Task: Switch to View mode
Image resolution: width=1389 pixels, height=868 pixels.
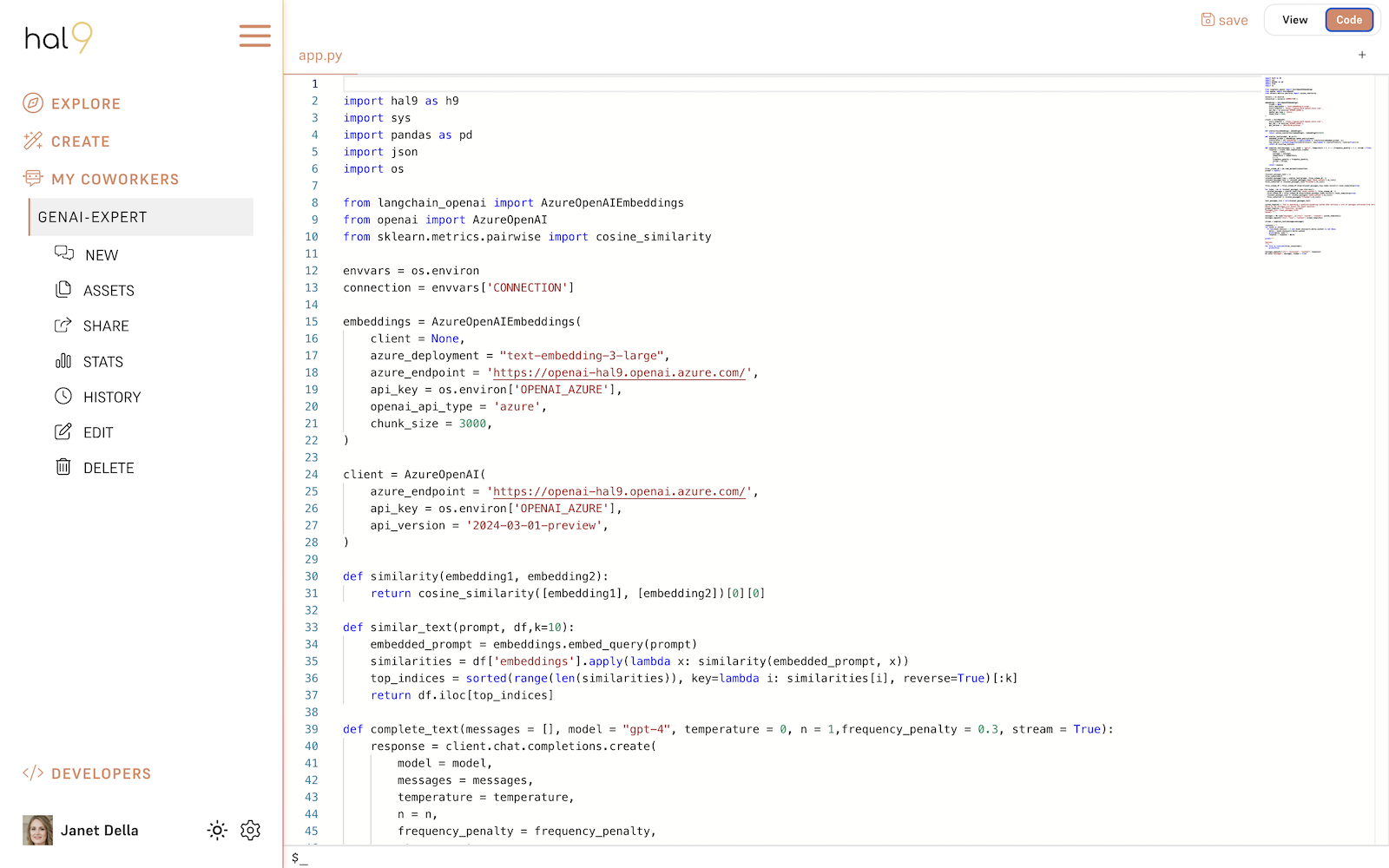Action: [1294, 20]
